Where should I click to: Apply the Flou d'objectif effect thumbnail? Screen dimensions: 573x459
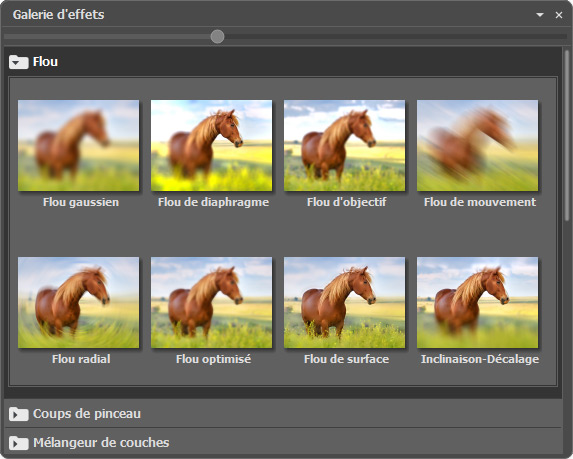click(345, 145)
